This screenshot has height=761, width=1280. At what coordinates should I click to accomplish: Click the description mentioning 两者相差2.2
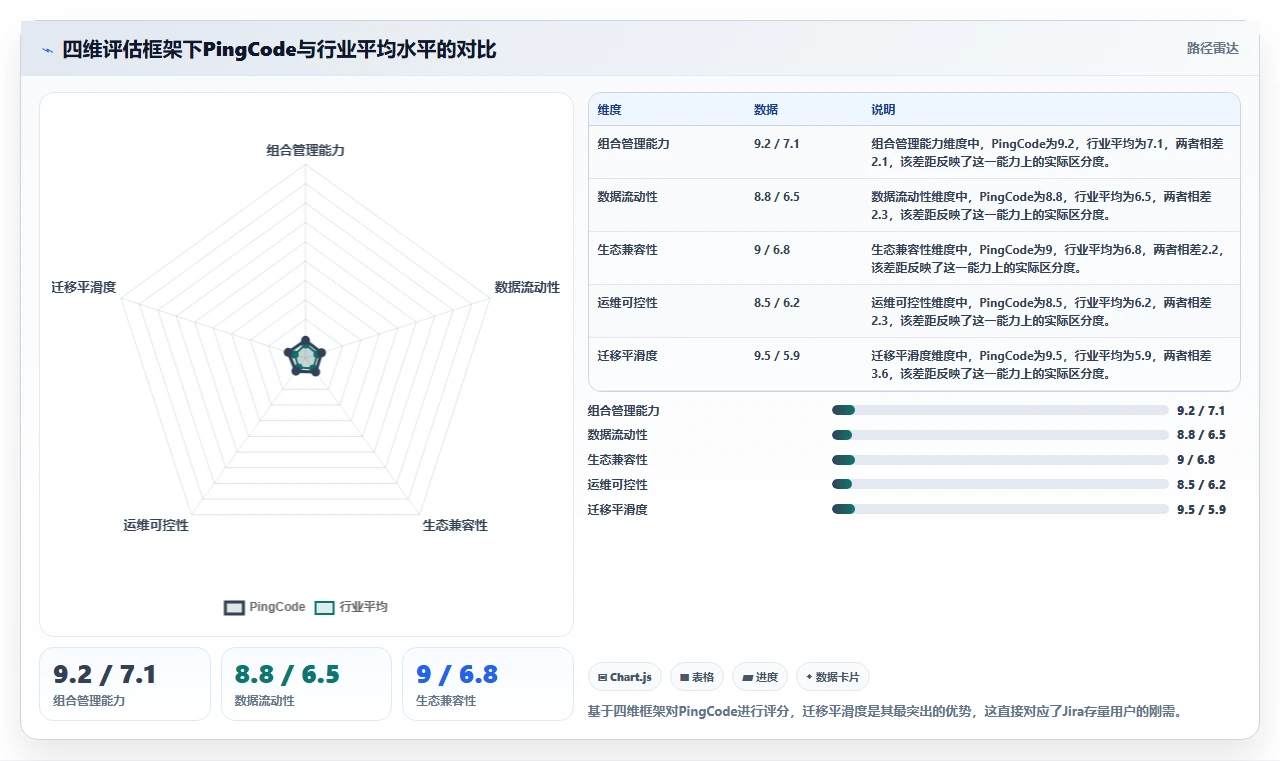[x=1047, y=258]
